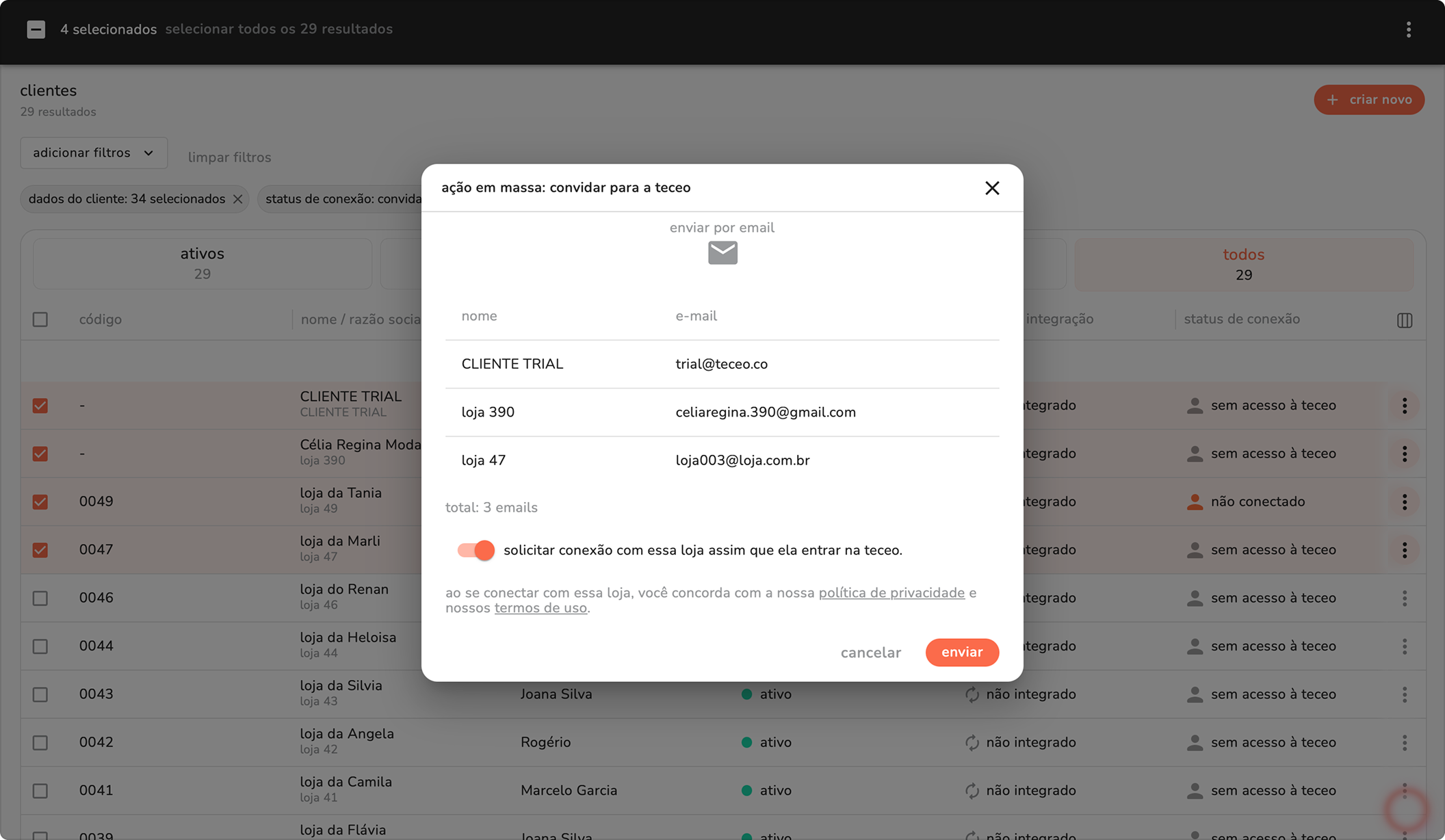Expand the adicionar filtros dropdown
Image resolution: width=1445 pixels, height=840 pixels.
94,153
